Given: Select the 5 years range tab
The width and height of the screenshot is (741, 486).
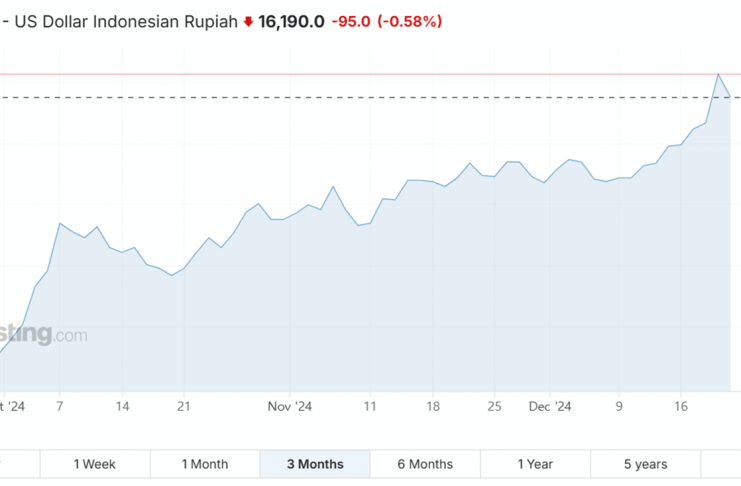Looking at the screenshot, I should [x=645, y=464].
